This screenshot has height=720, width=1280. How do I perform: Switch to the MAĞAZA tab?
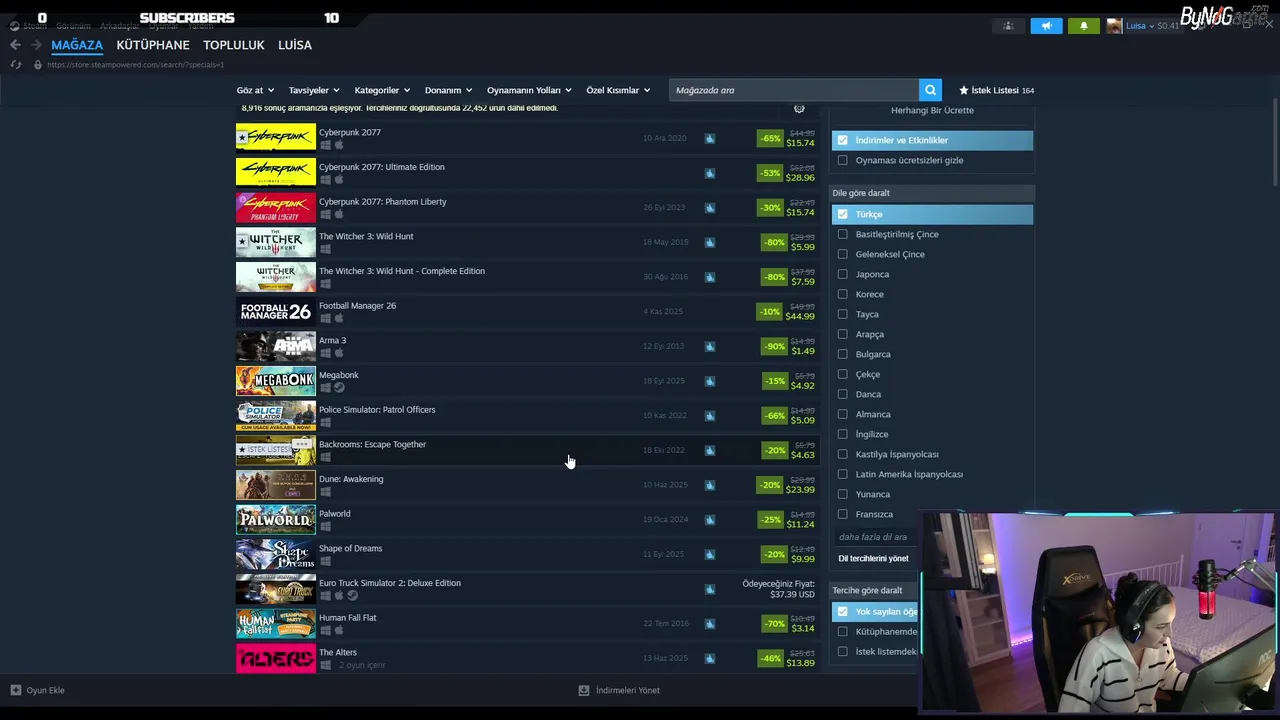point(77,45)
